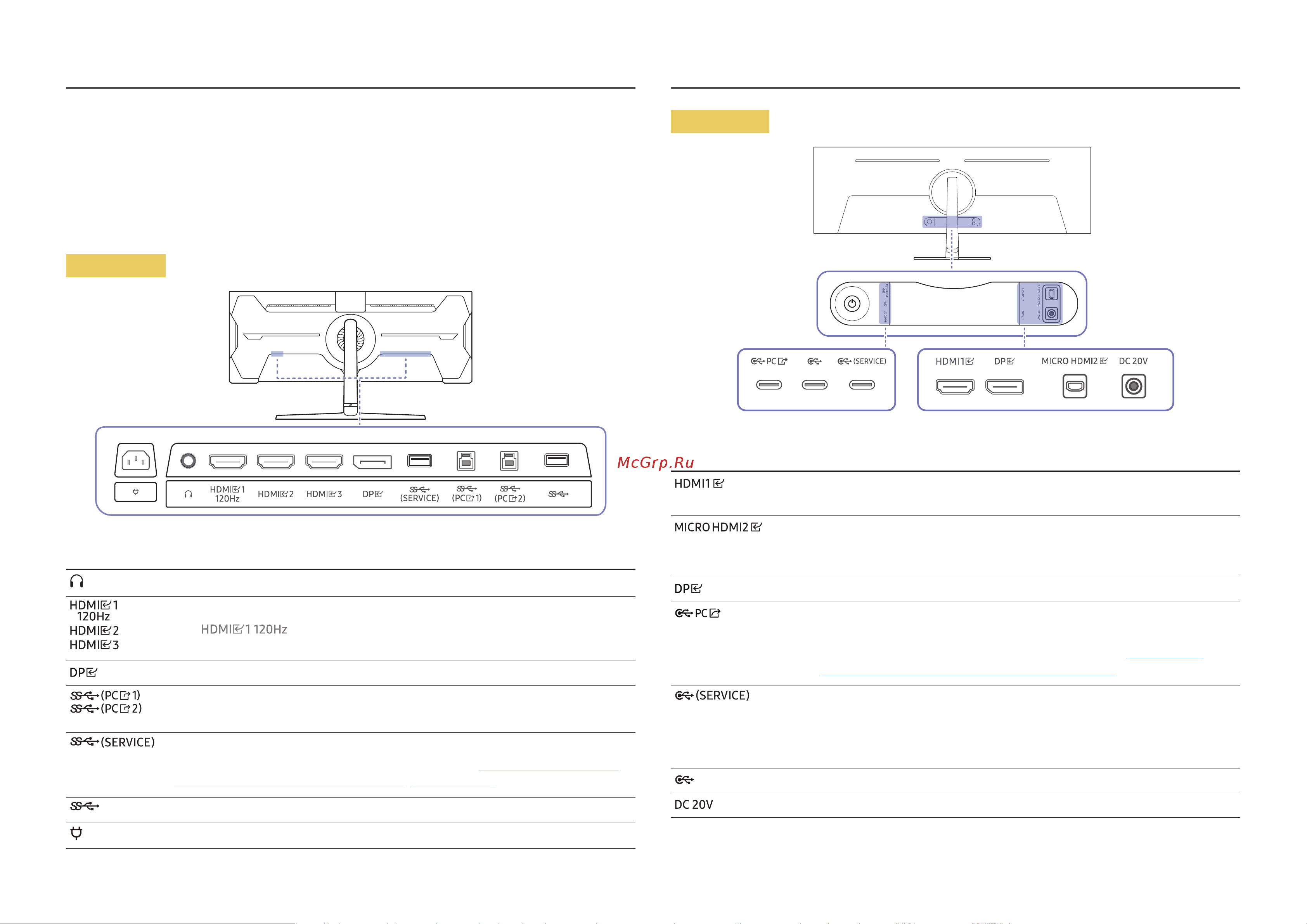Click the HDMI1 label above the HDMI port
The width and height of the screenshot is (1307, 924).
955,361
